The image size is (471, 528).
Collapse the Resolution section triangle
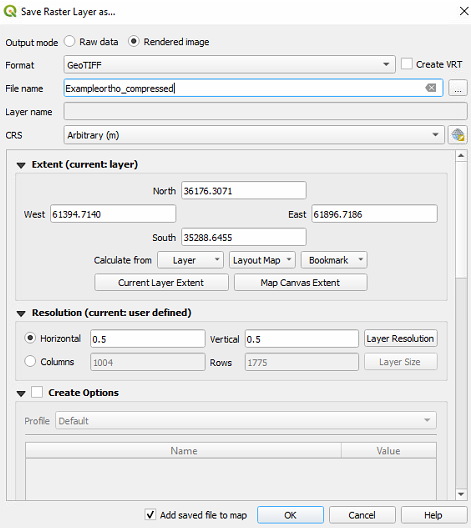[x=21, y=314]
